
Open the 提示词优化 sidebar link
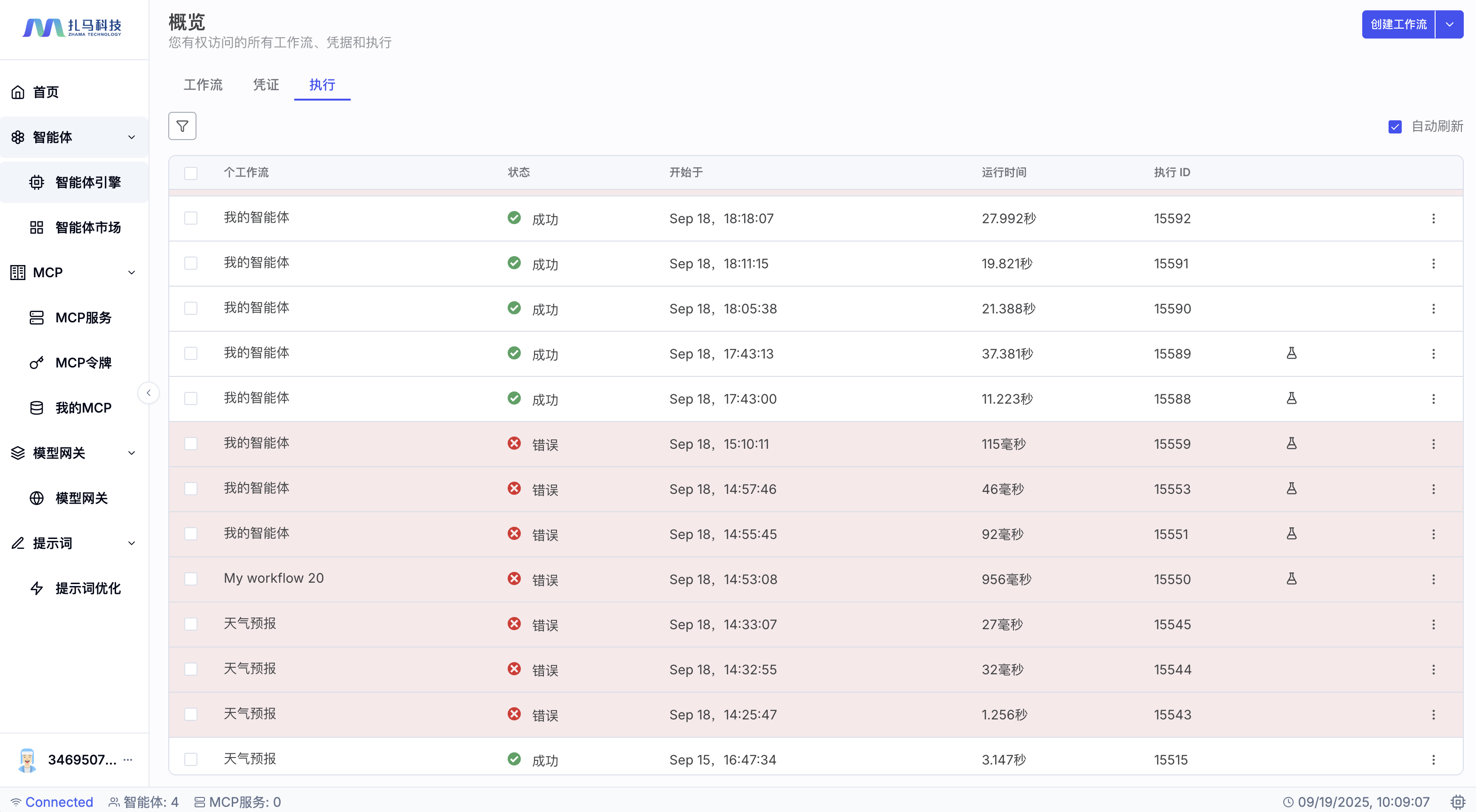(87, 588)
